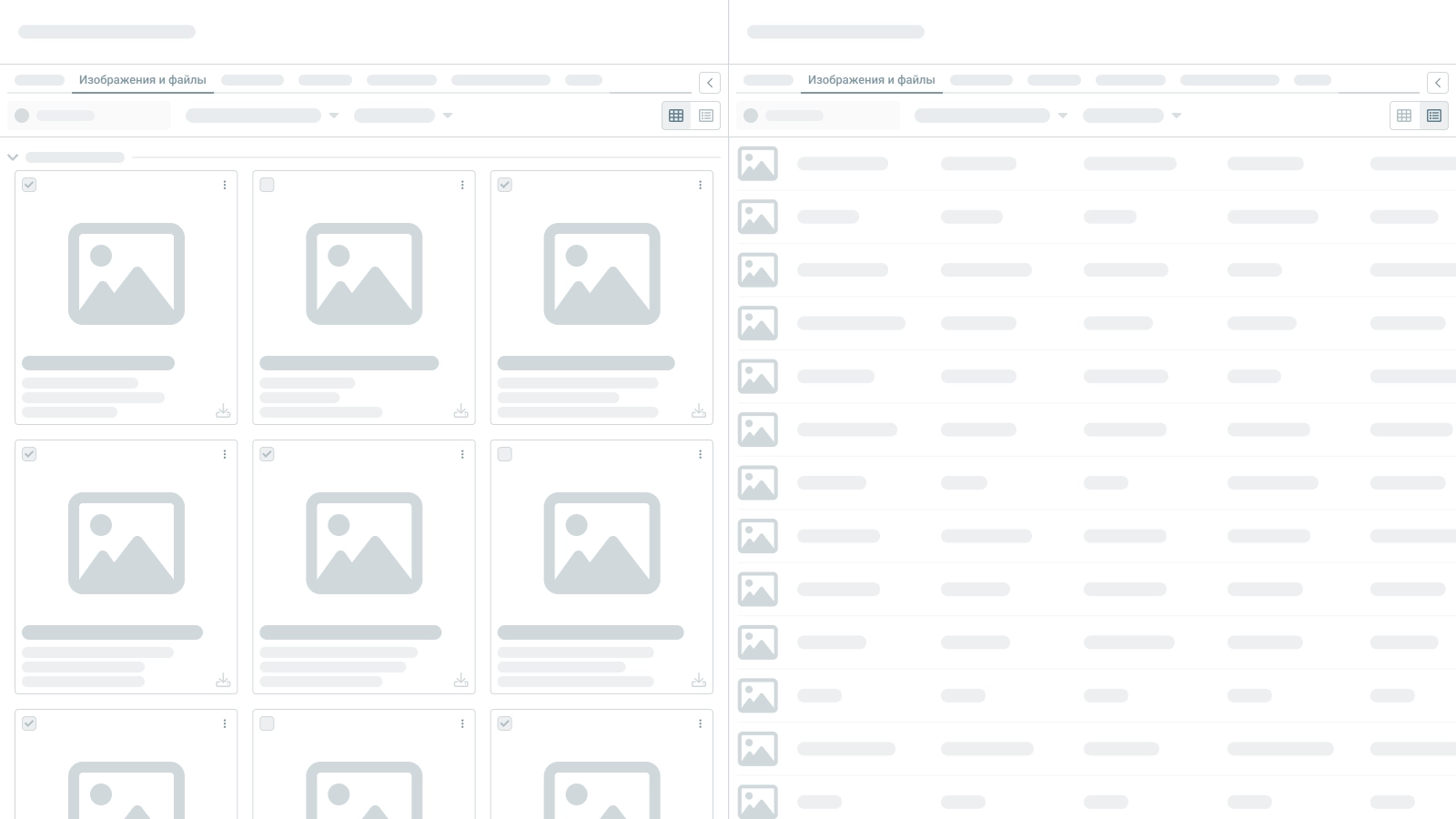Check the second-row right card's checkbox
Viewport: 1456px width, 819px height.
pyautogui.click(x=505, y=454)
